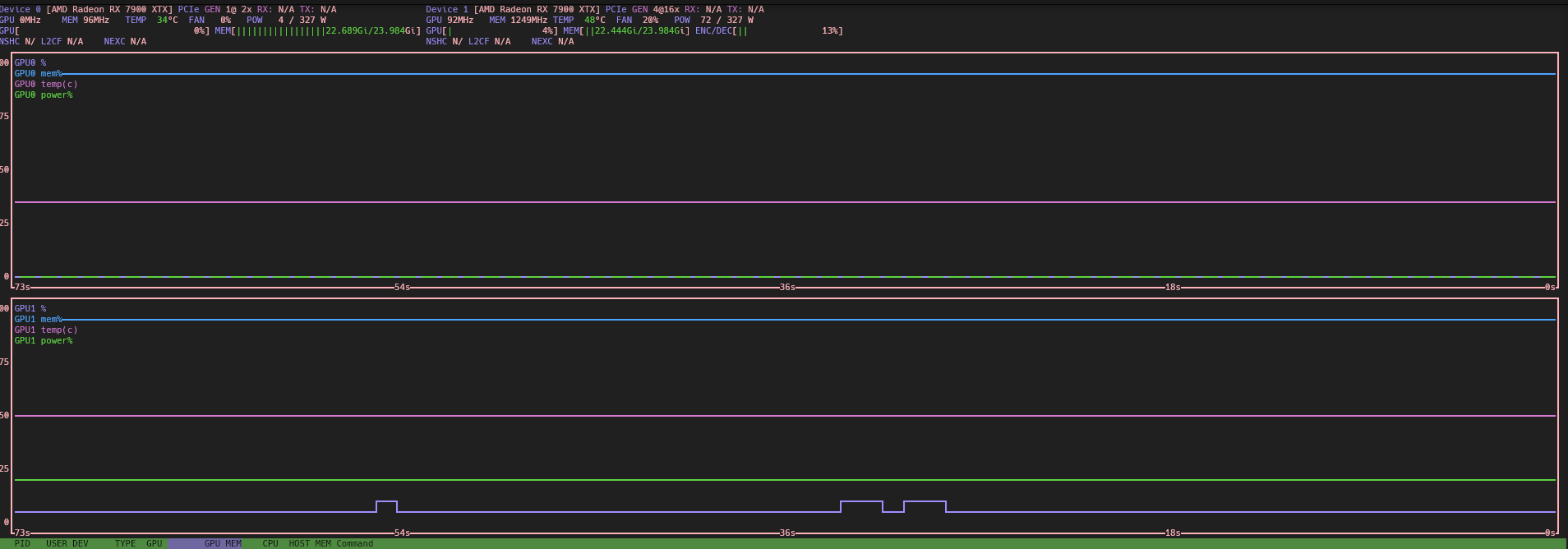Click the 36s time marker on GPU1 graph
Viewport: 1568px width, 549px height.
787,533
